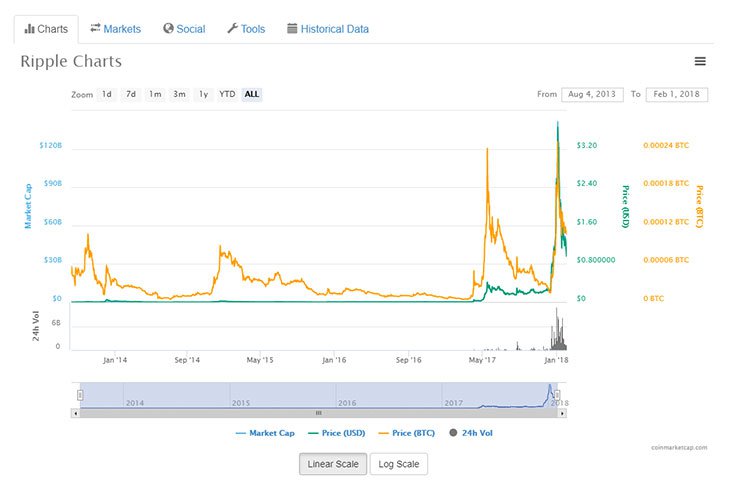
Task: Toggle the 24h Vol legend series
Action: (x=471, y=433)
